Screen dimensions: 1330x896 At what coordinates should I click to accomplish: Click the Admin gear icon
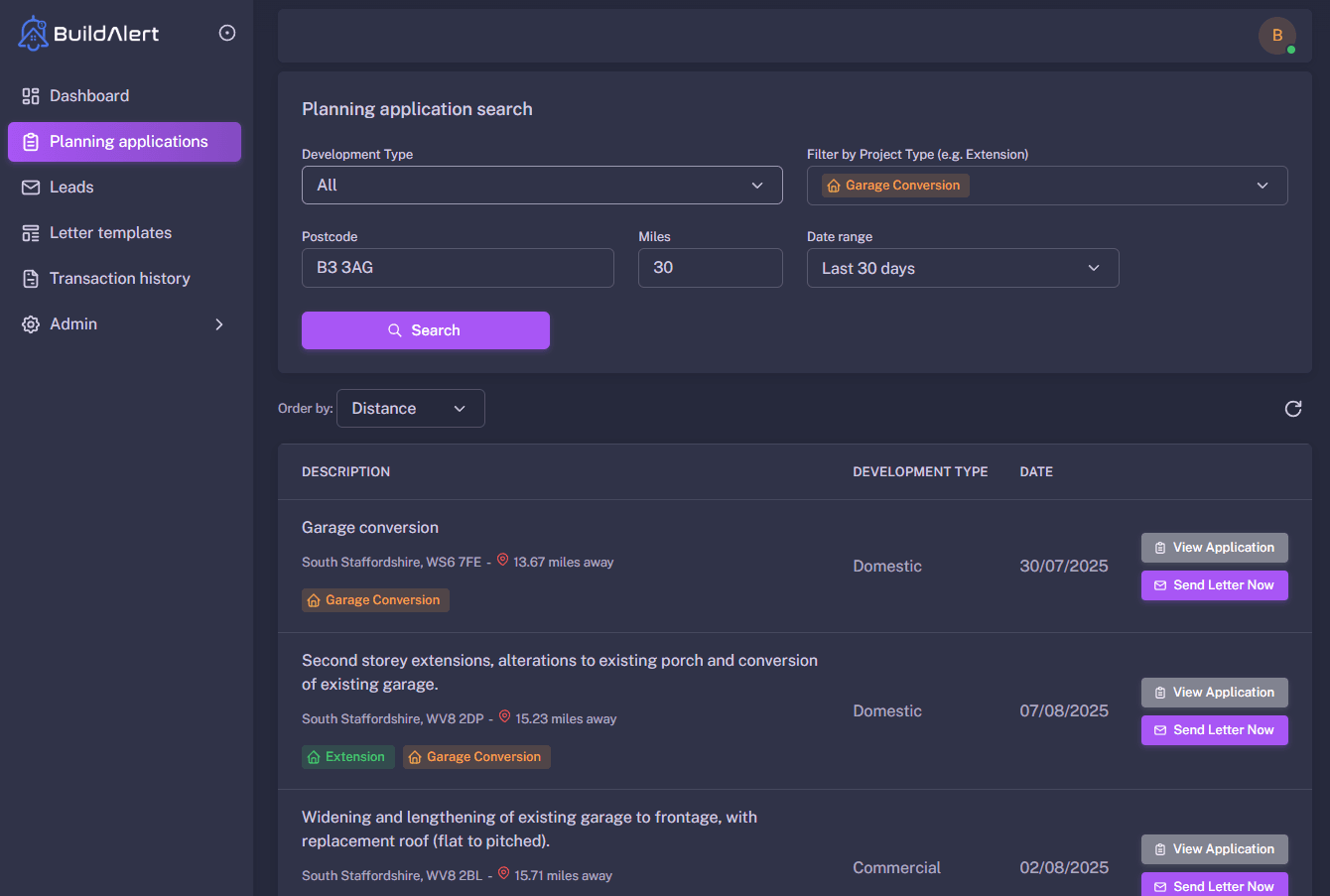click(x=31, y=324)
